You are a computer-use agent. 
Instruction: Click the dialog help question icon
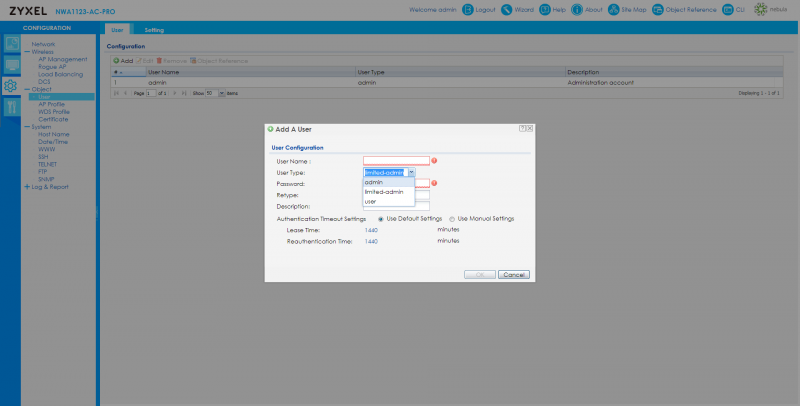tap(522, 129)
